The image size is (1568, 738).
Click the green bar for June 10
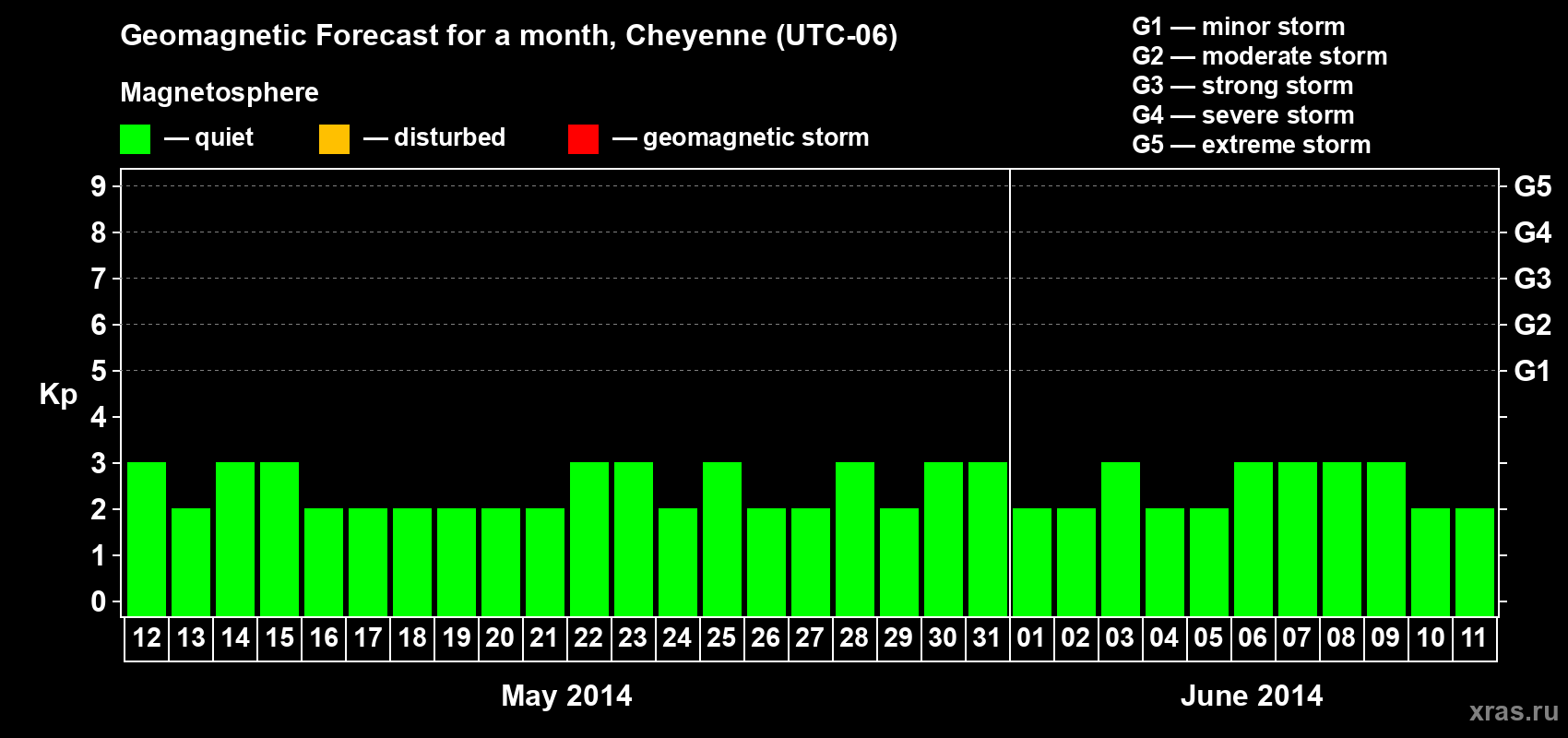[1431, 562]
